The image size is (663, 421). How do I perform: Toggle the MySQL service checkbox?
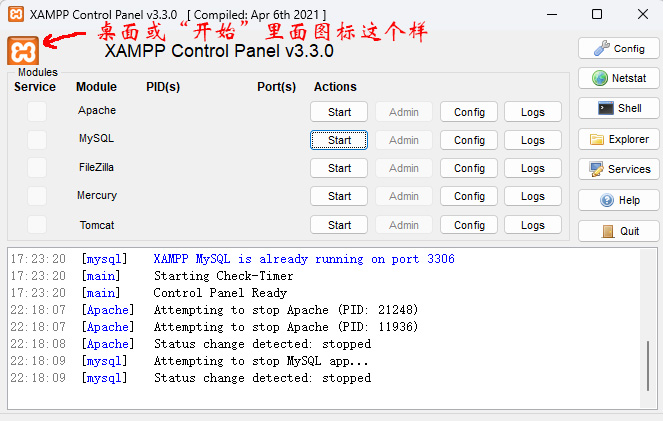[x=37, y=140]
